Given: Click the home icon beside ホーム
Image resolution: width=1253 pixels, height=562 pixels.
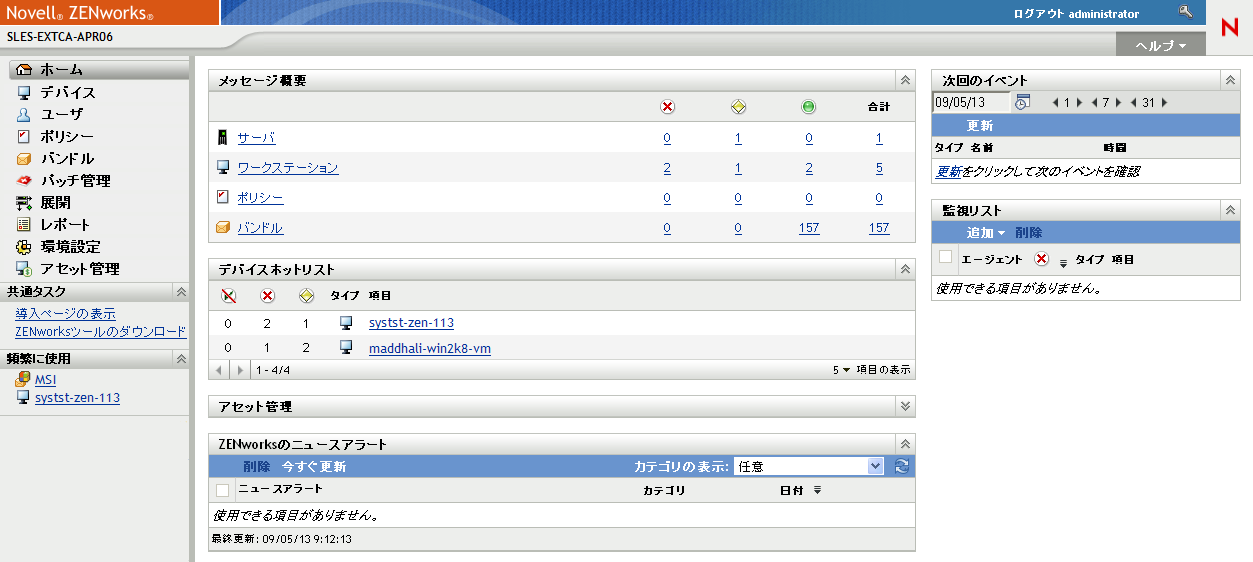Looking at the screenshot, I should tap(25, 70).
